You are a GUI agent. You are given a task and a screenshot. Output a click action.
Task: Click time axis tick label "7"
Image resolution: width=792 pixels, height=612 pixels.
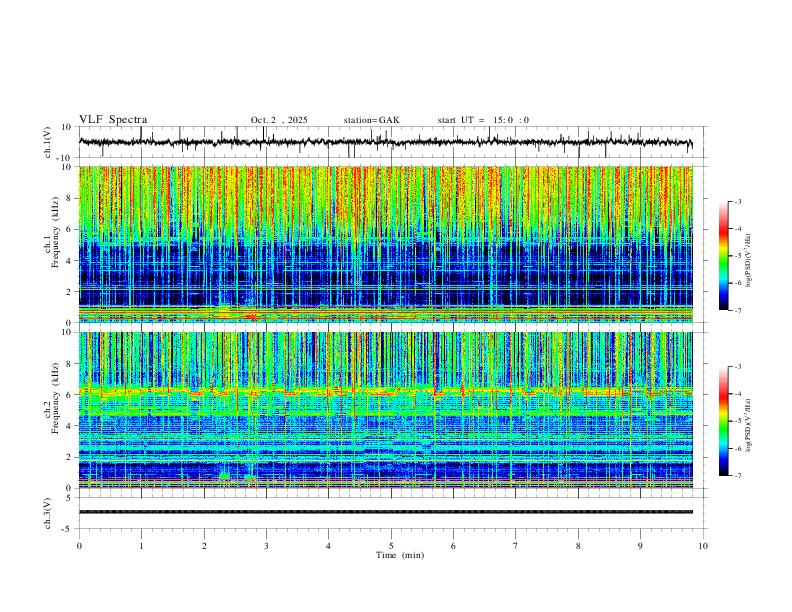516,546
